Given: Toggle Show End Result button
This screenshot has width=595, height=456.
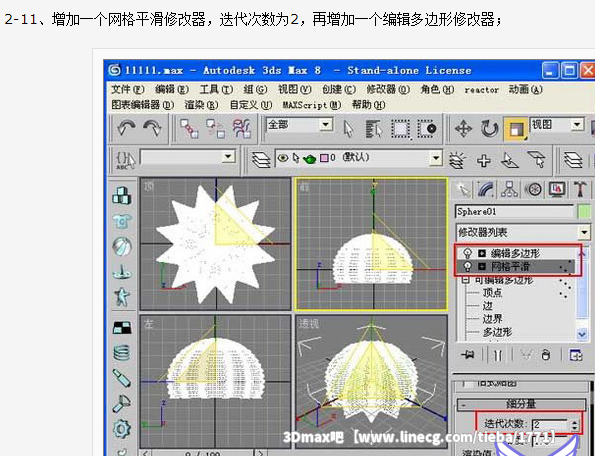Looking at the screenshot, I should (497, 355).
